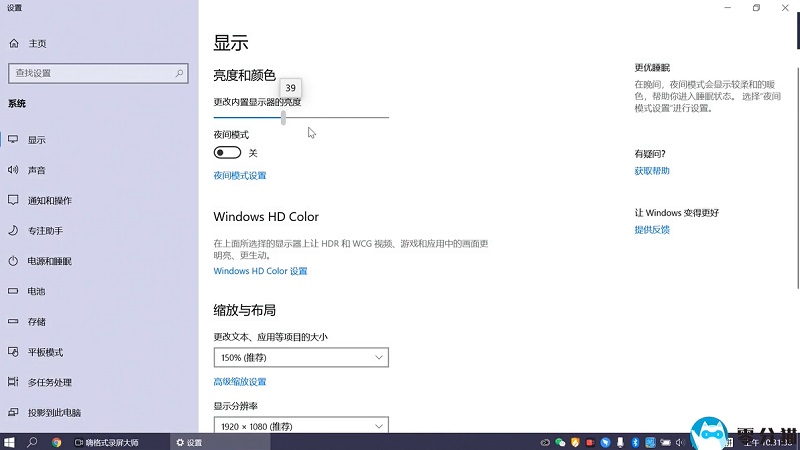Open 夜间模式设置 link

[x=240, y=176]
